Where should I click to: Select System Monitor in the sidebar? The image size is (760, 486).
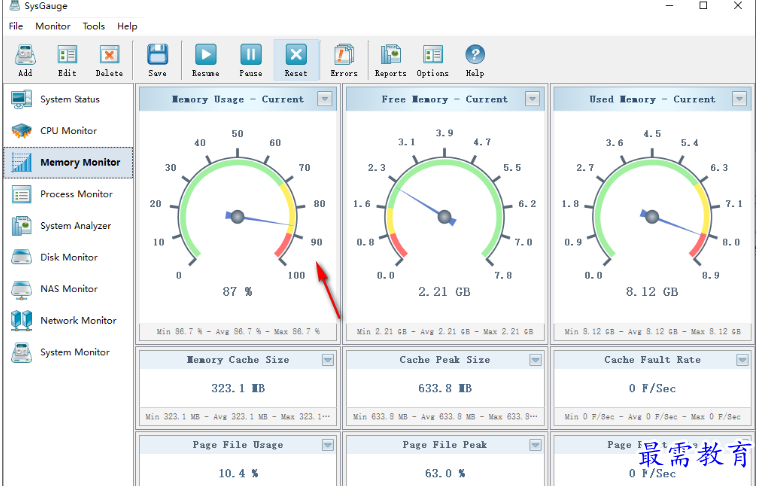point(68,352)
